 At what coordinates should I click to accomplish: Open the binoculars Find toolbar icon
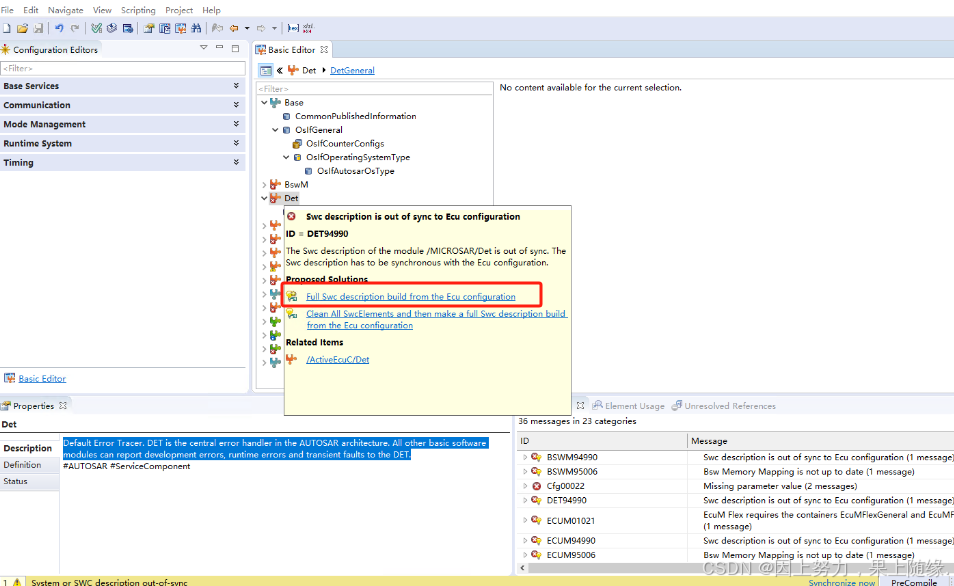(196, 28)
